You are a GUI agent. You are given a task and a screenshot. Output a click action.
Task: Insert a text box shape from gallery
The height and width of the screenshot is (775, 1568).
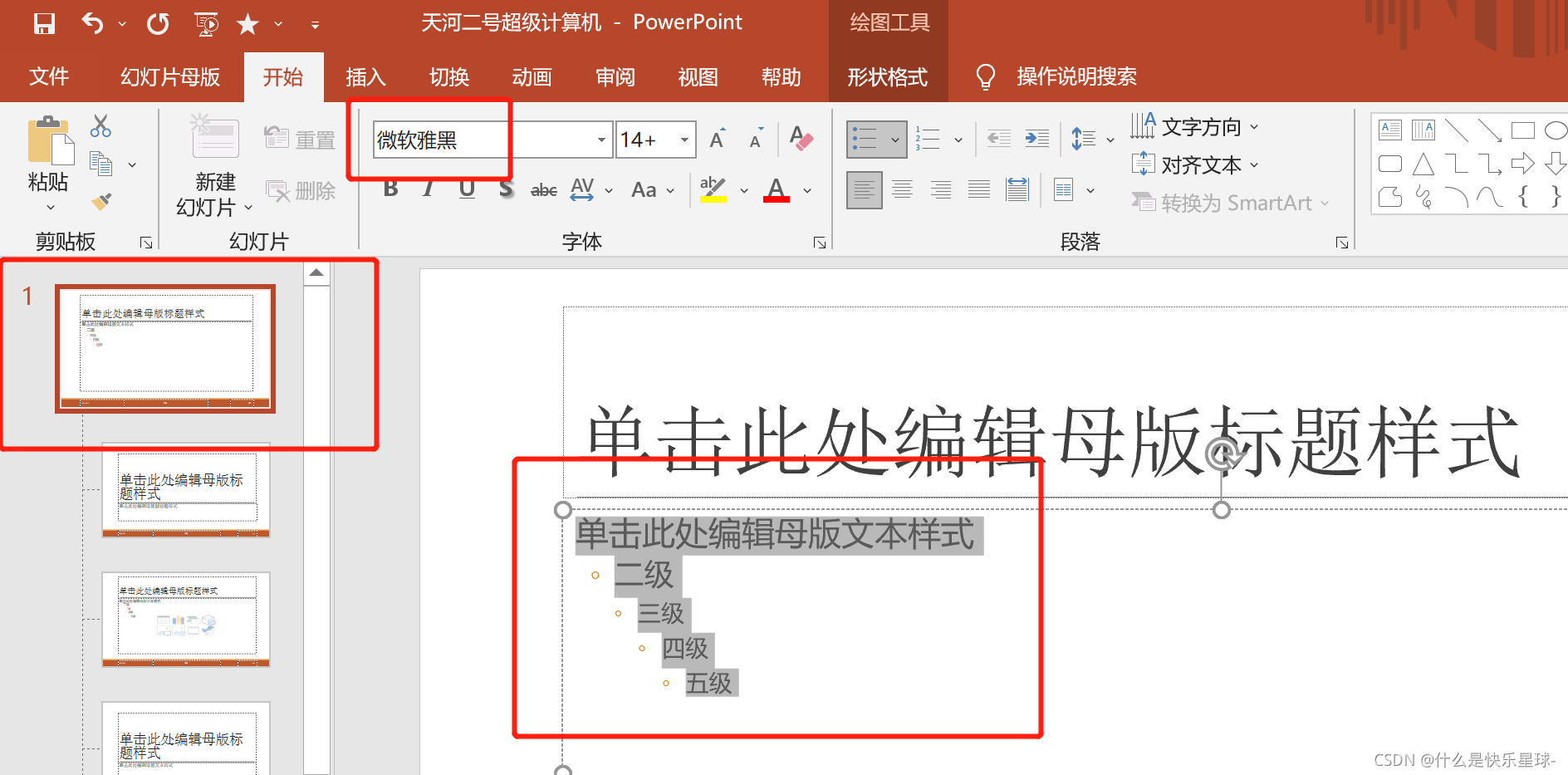coord(1390,130)
